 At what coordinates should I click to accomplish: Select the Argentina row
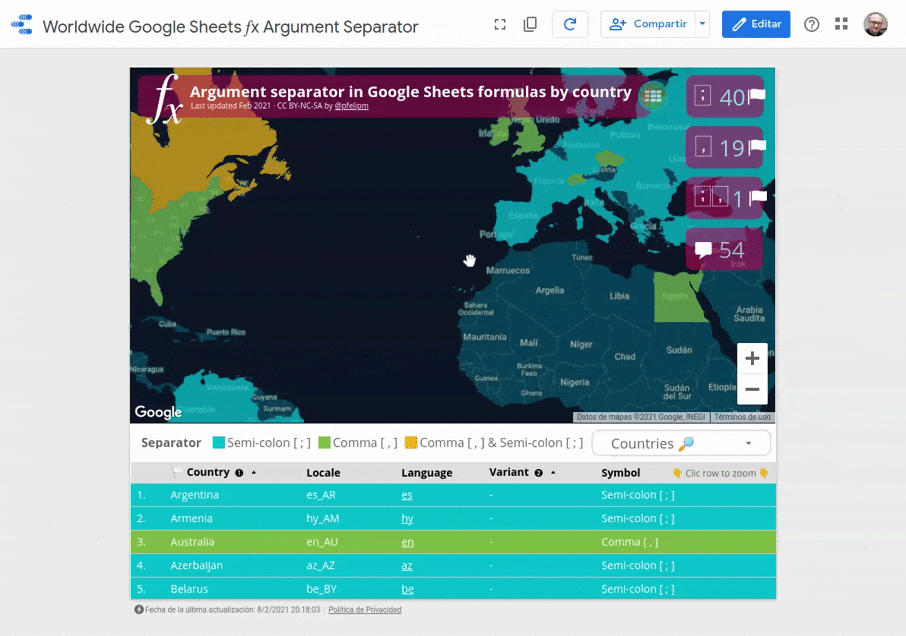click(453, 495)
